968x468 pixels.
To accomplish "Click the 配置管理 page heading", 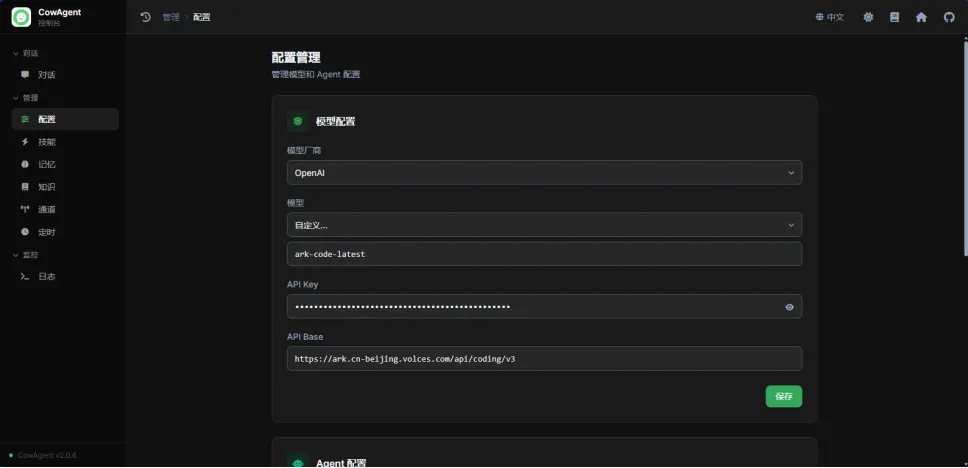I will 296,57.
